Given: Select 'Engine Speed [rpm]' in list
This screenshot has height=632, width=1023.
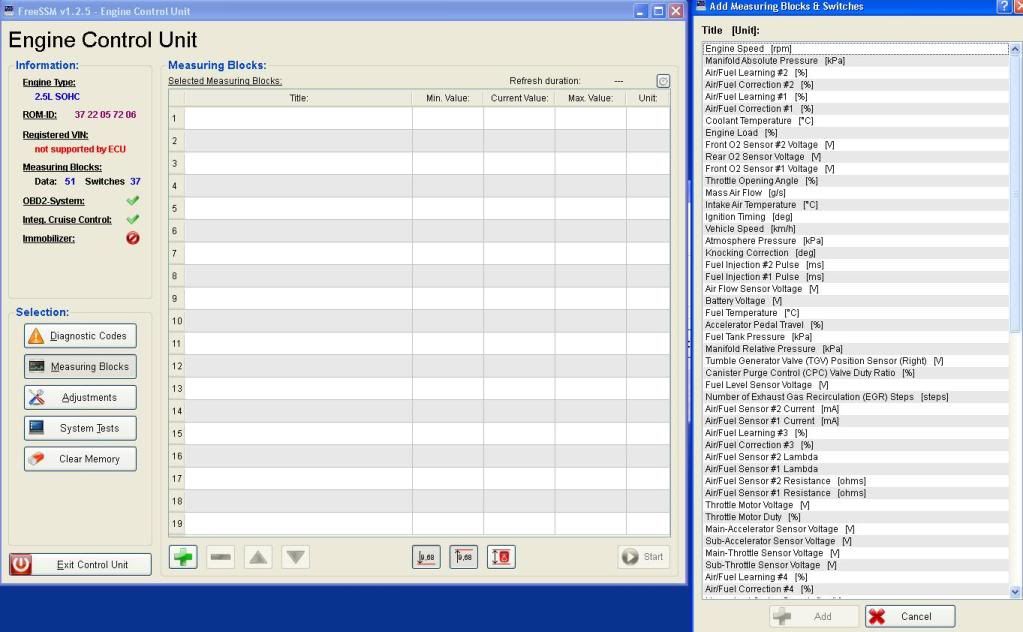Looking at the screenshot, I should tap(855, 48).
